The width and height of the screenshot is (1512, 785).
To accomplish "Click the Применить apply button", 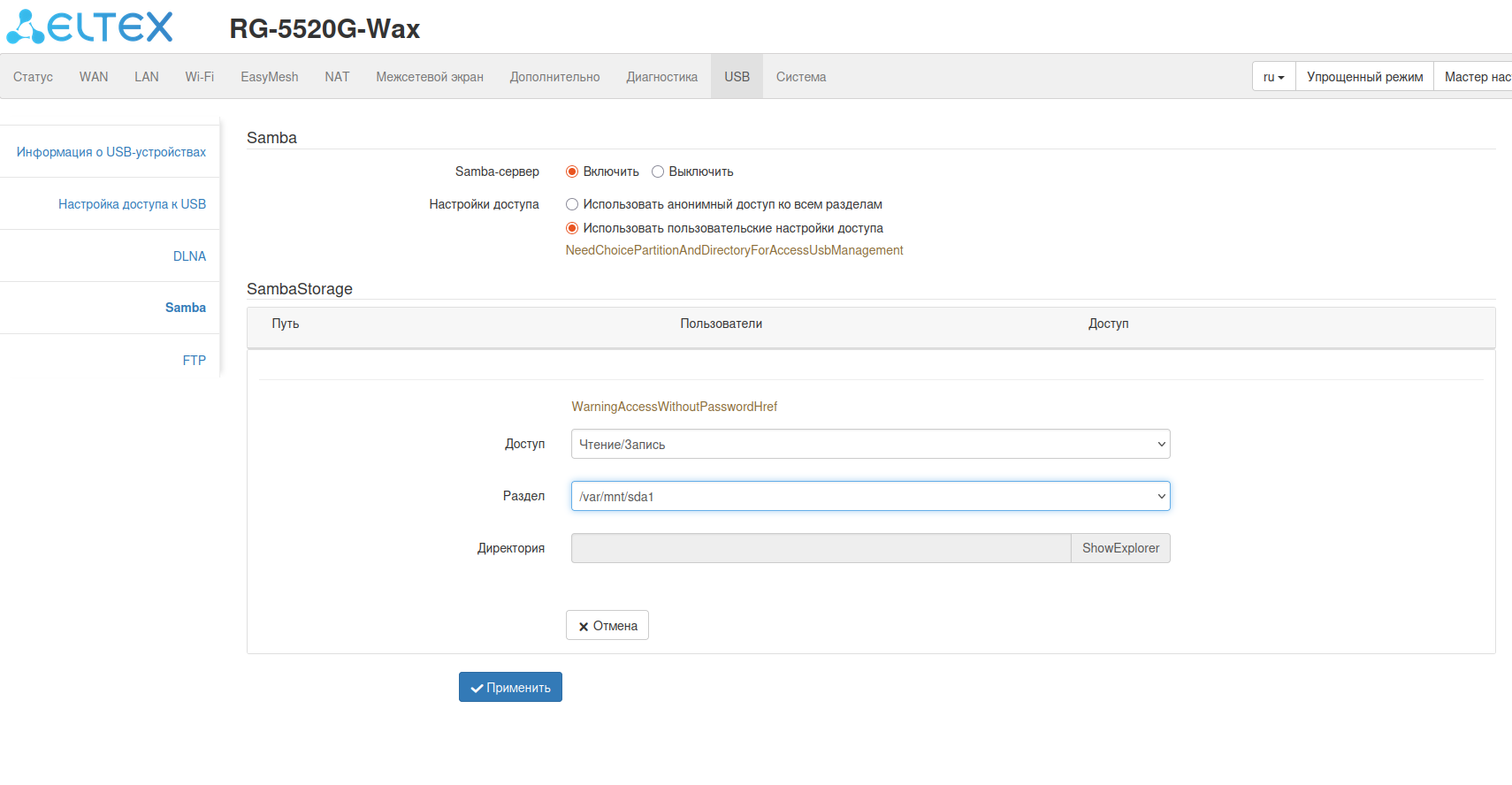I will click(x=510, y=687).
